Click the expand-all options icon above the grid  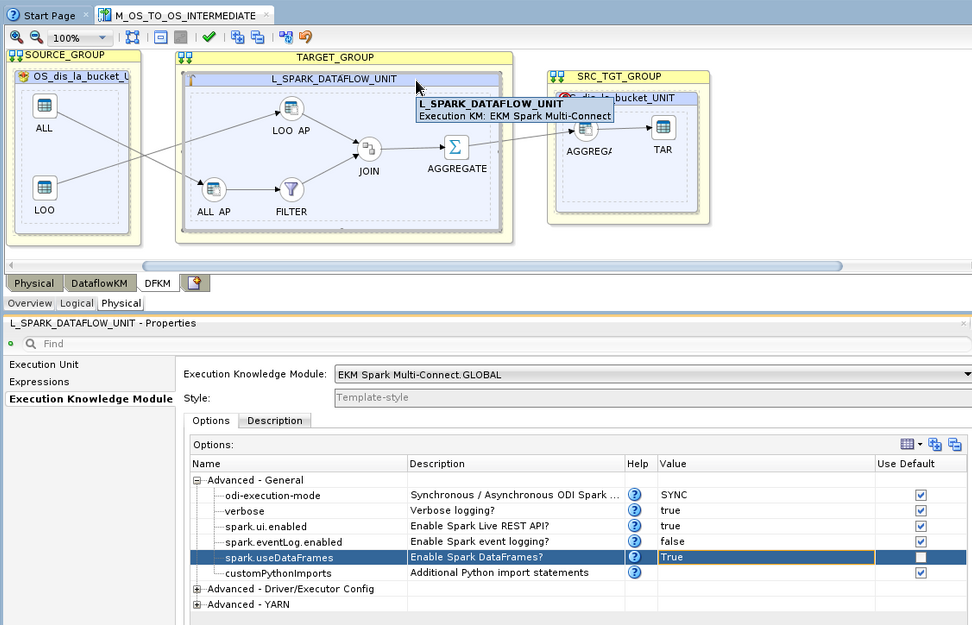[935, 444]
